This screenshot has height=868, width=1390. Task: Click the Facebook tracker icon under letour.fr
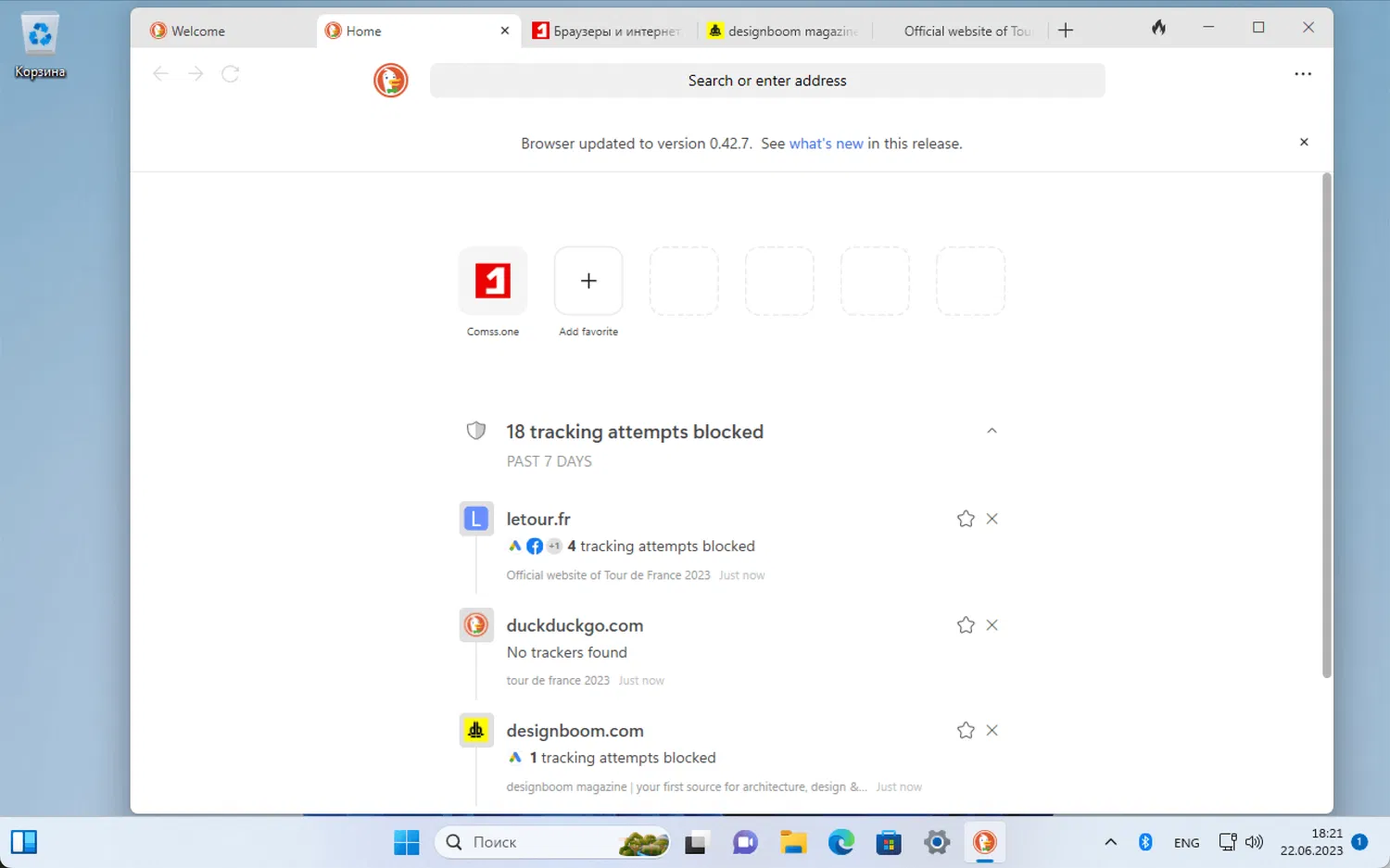coord(535,547)
